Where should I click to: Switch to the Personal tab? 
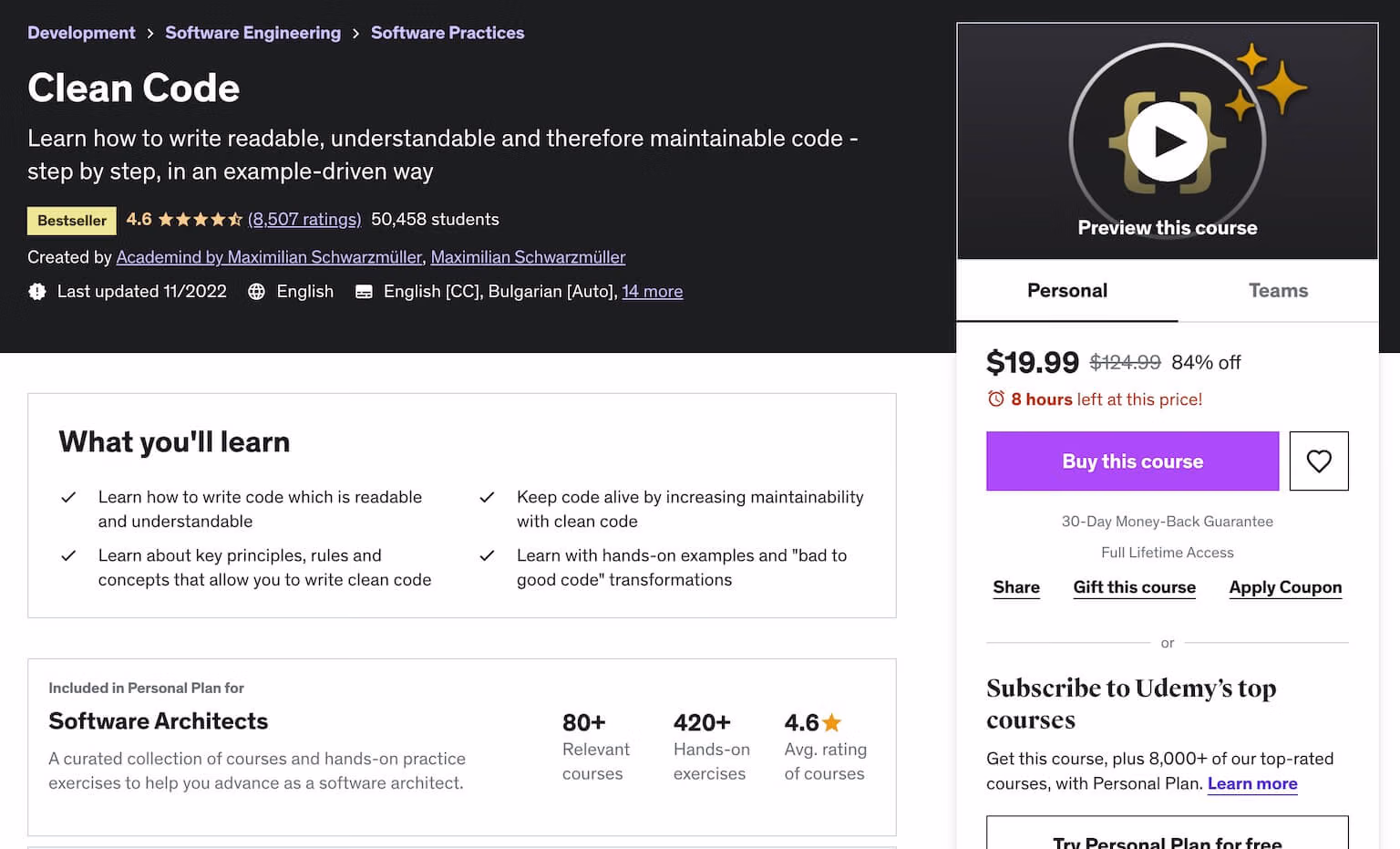pyautogui.click(x=1066, y=291)
